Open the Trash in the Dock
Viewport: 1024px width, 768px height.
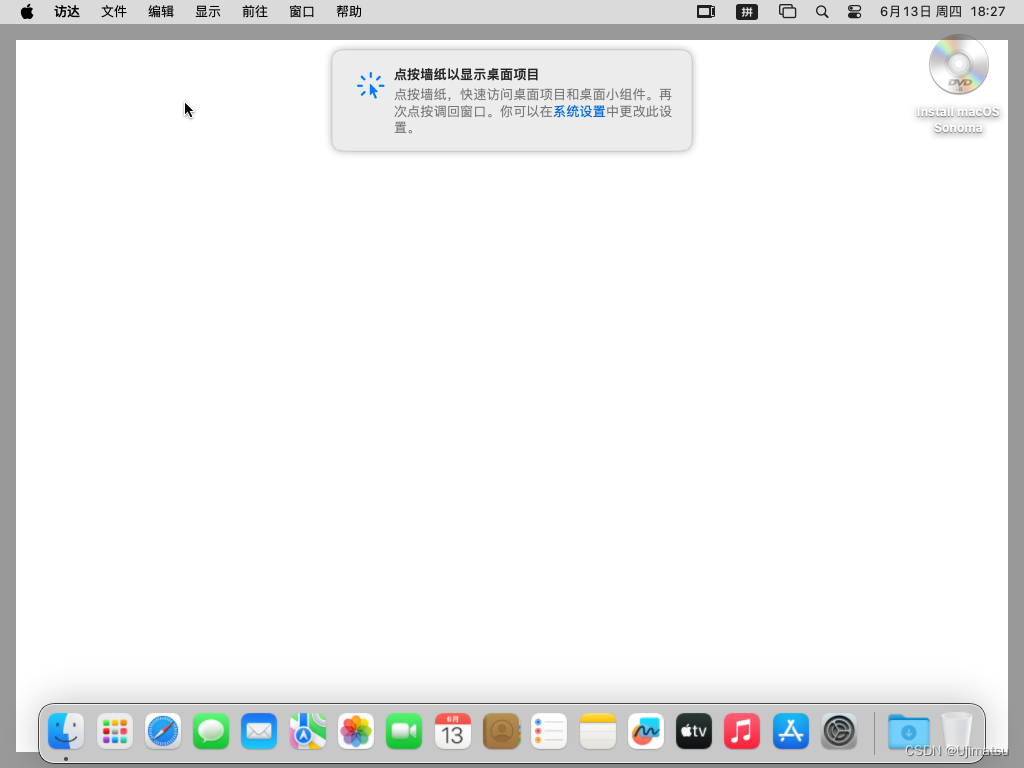957,731
